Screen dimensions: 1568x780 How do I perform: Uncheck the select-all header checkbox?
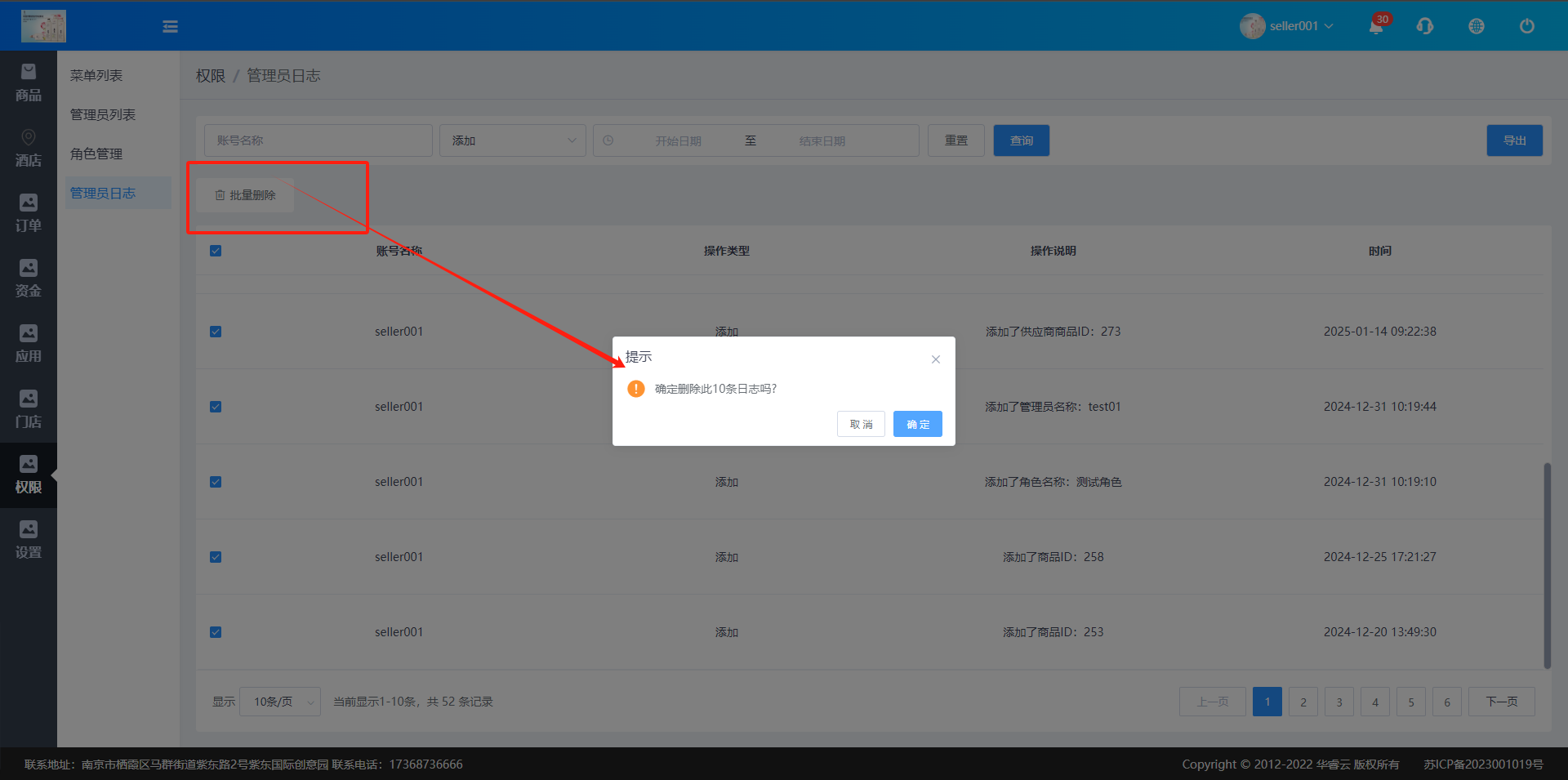pyautogui.click(x=216, y=251)
